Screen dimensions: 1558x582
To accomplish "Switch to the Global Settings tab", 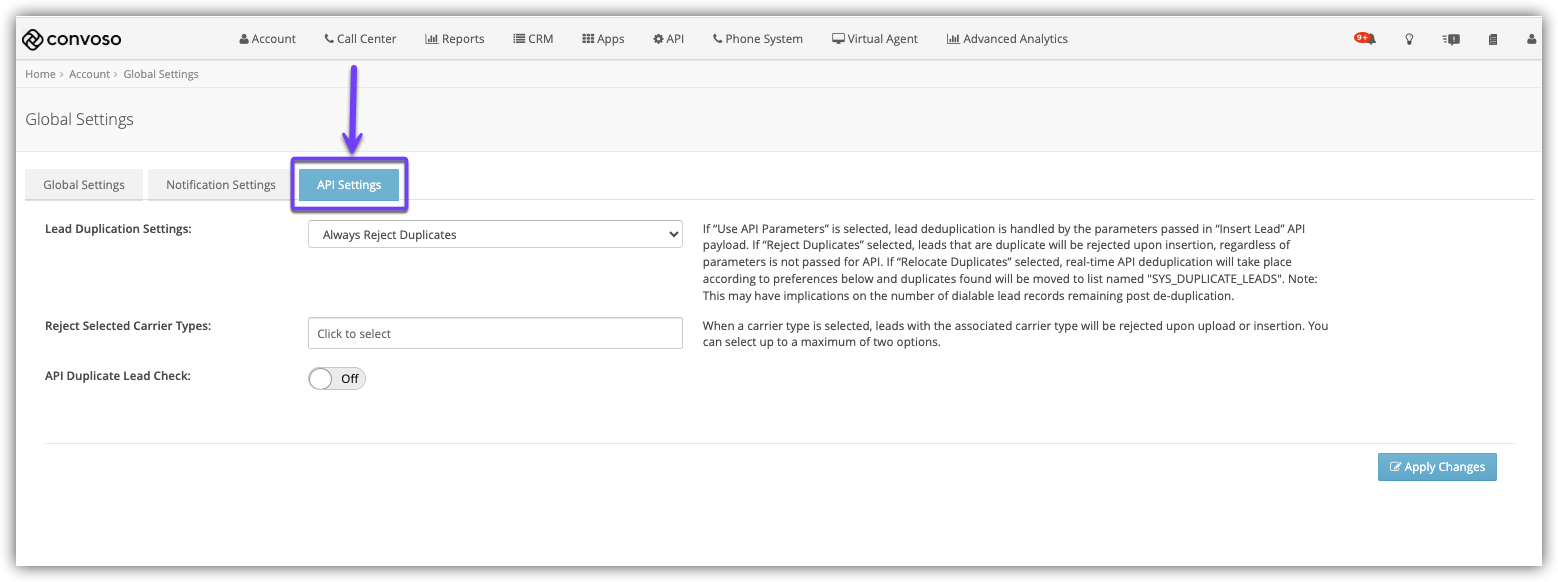I will coord(84,185).
